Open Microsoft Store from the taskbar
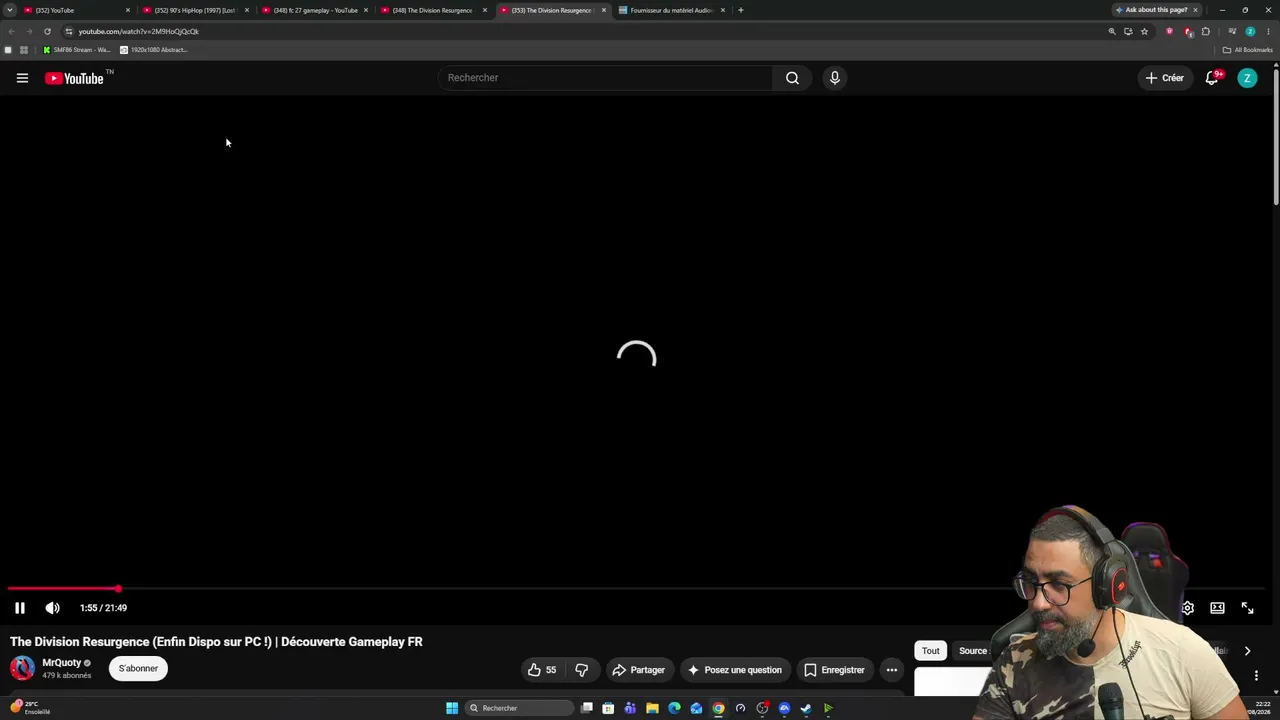The height and width of the screenshot is (720, 1280). pyautogui.click(x=608, y=708)
